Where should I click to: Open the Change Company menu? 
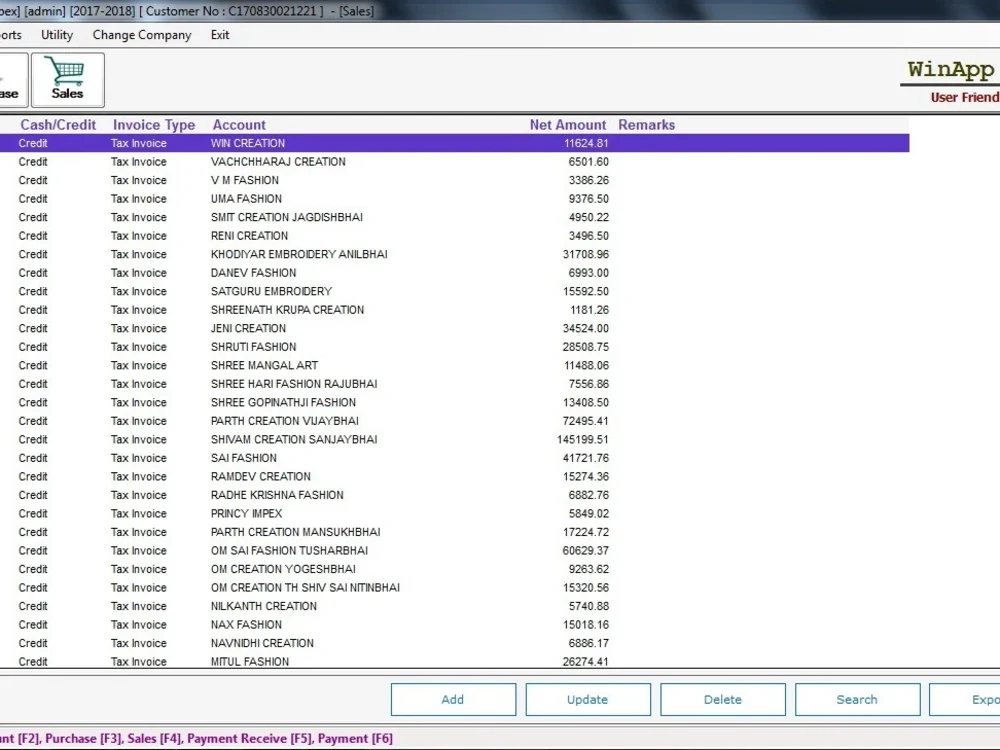pos(142,35)
